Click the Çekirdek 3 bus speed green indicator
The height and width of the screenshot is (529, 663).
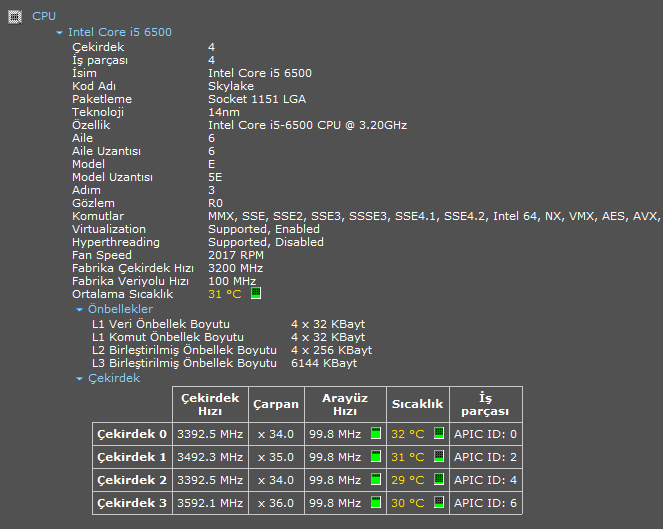click(x=376, y=503)
